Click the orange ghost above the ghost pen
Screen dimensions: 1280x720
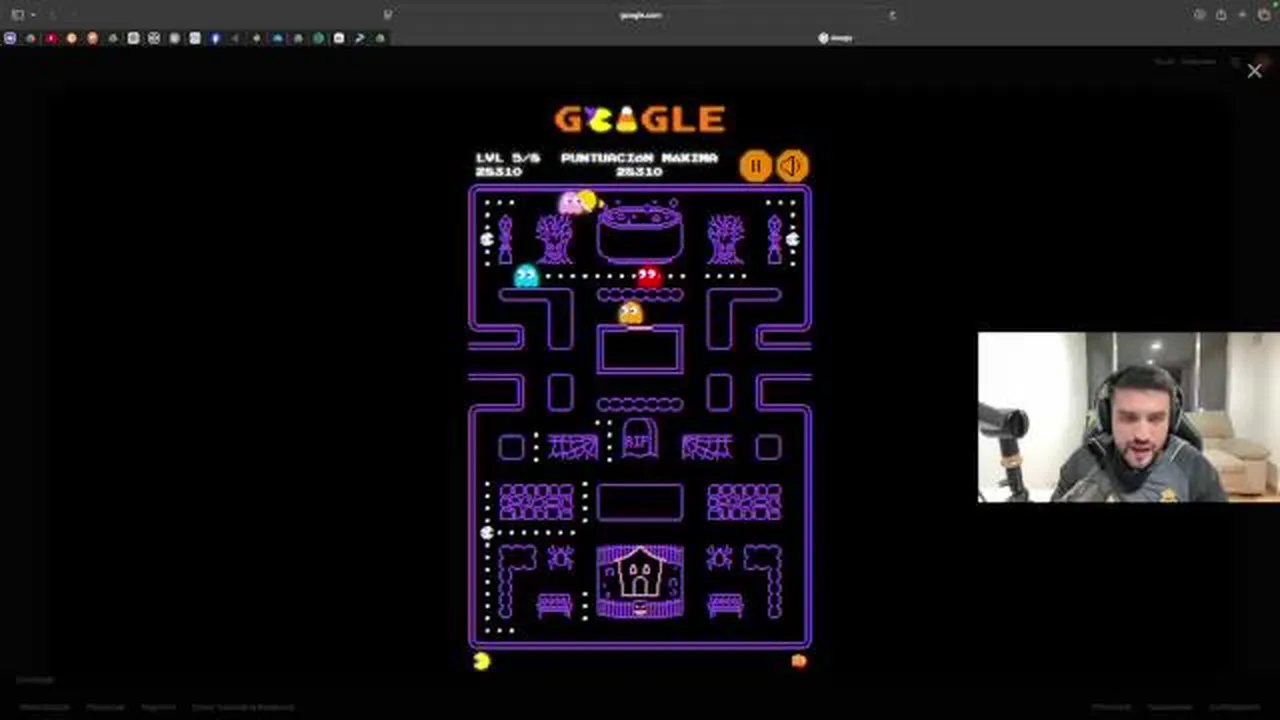(630, 313)
